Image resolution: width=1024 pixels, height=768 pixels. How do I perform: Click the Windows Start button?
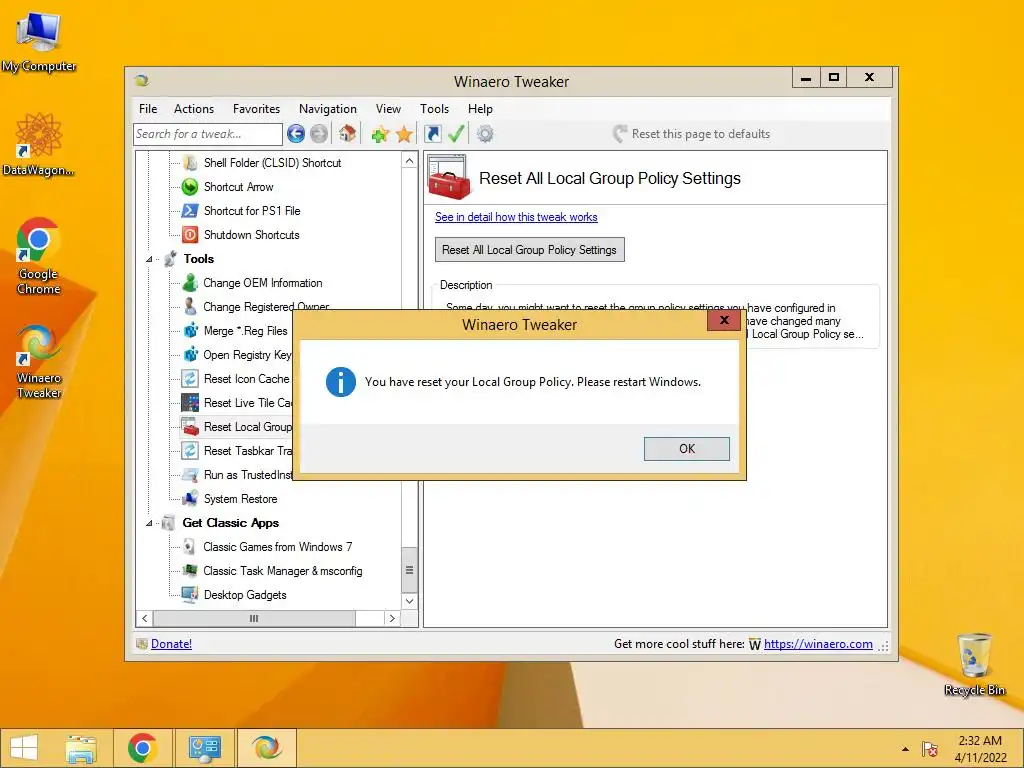(x=24, y=748)
